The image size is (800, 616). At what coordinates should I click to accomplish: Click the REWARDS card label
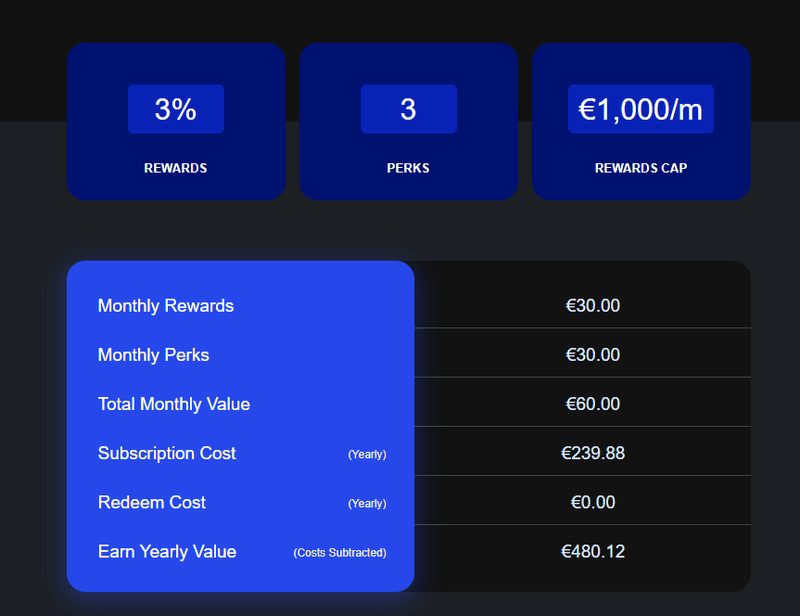click(x=176, y=168)
